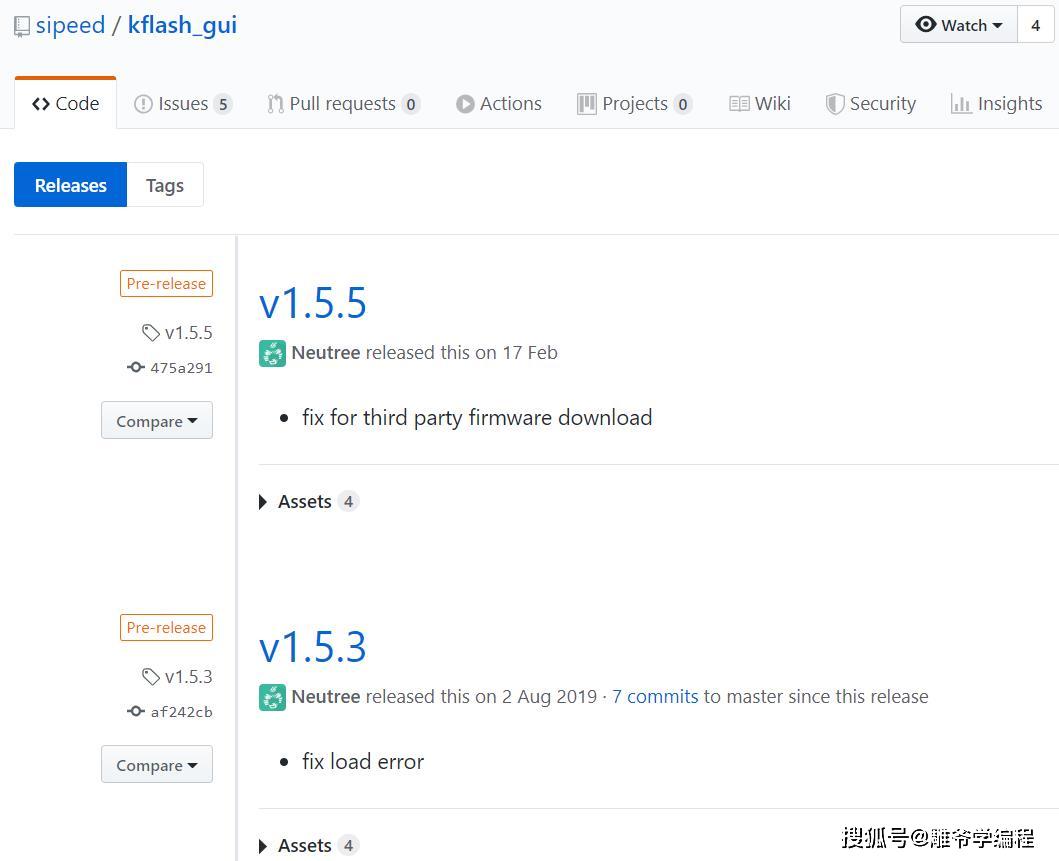Click the Security shield icon

coord(834,103)
